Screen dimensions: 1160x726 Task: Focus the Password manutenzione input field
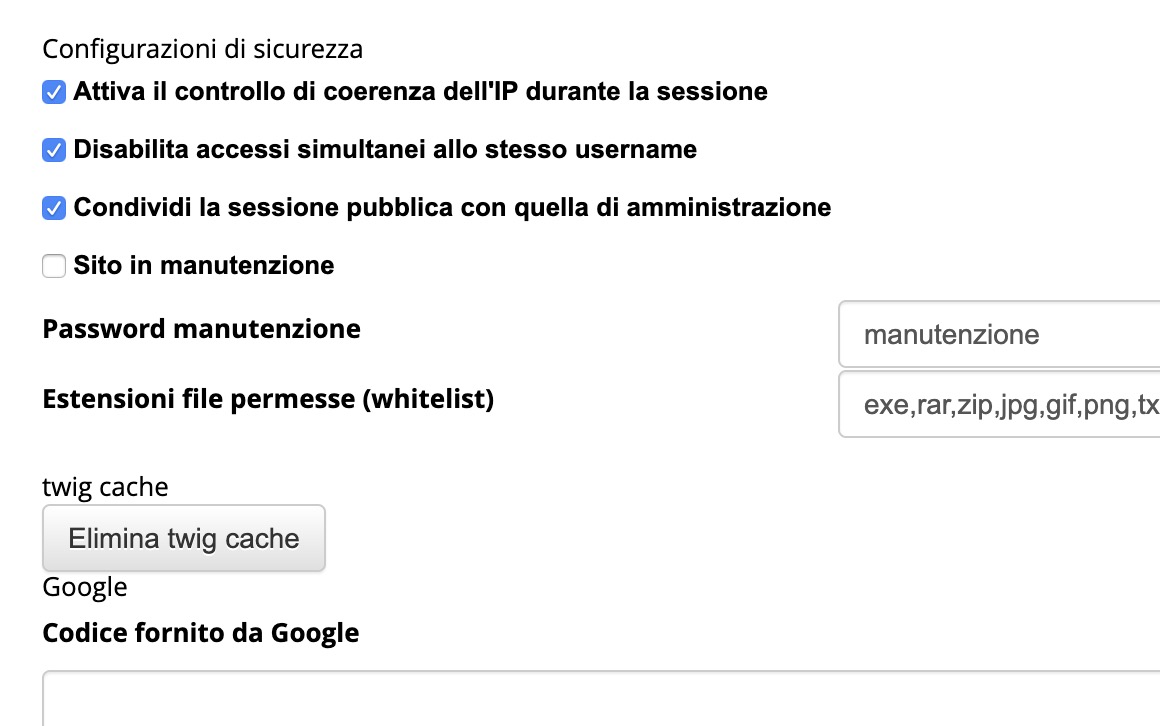pos(1000,334)
